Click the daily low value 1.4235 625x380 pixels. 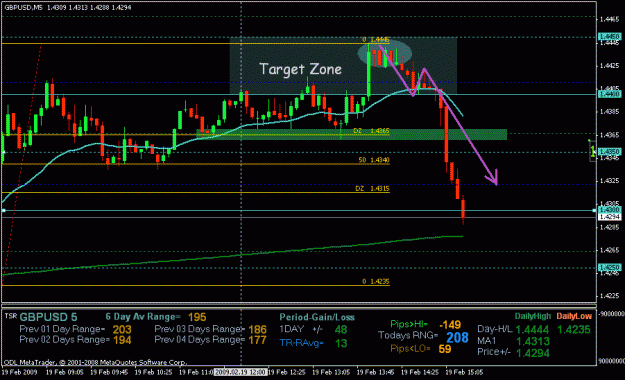574,330
